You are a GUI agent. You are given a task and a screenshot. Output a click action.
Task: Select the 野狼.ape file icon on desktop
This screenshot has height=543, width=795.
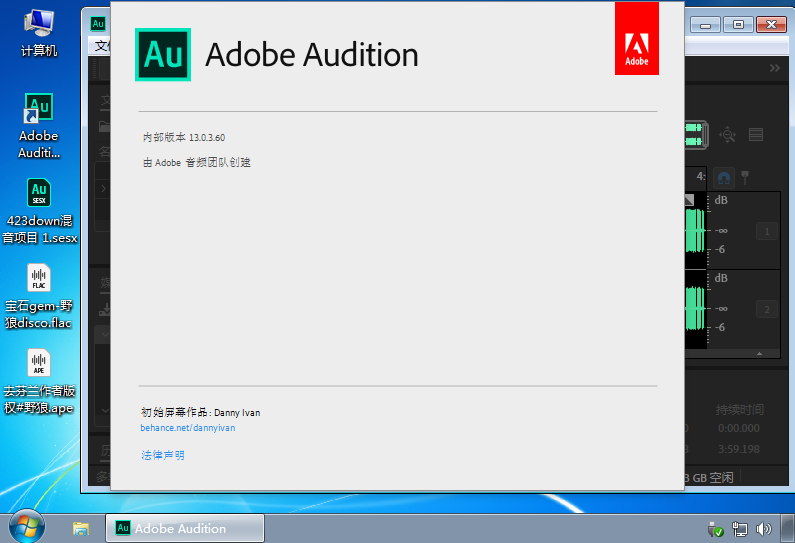39,381
